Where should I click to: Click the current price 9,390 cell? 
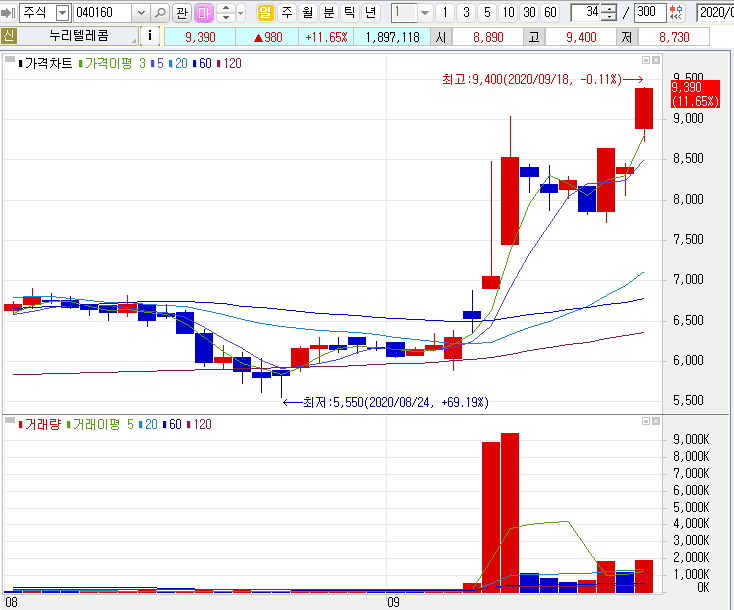click(x=200, y=37)
